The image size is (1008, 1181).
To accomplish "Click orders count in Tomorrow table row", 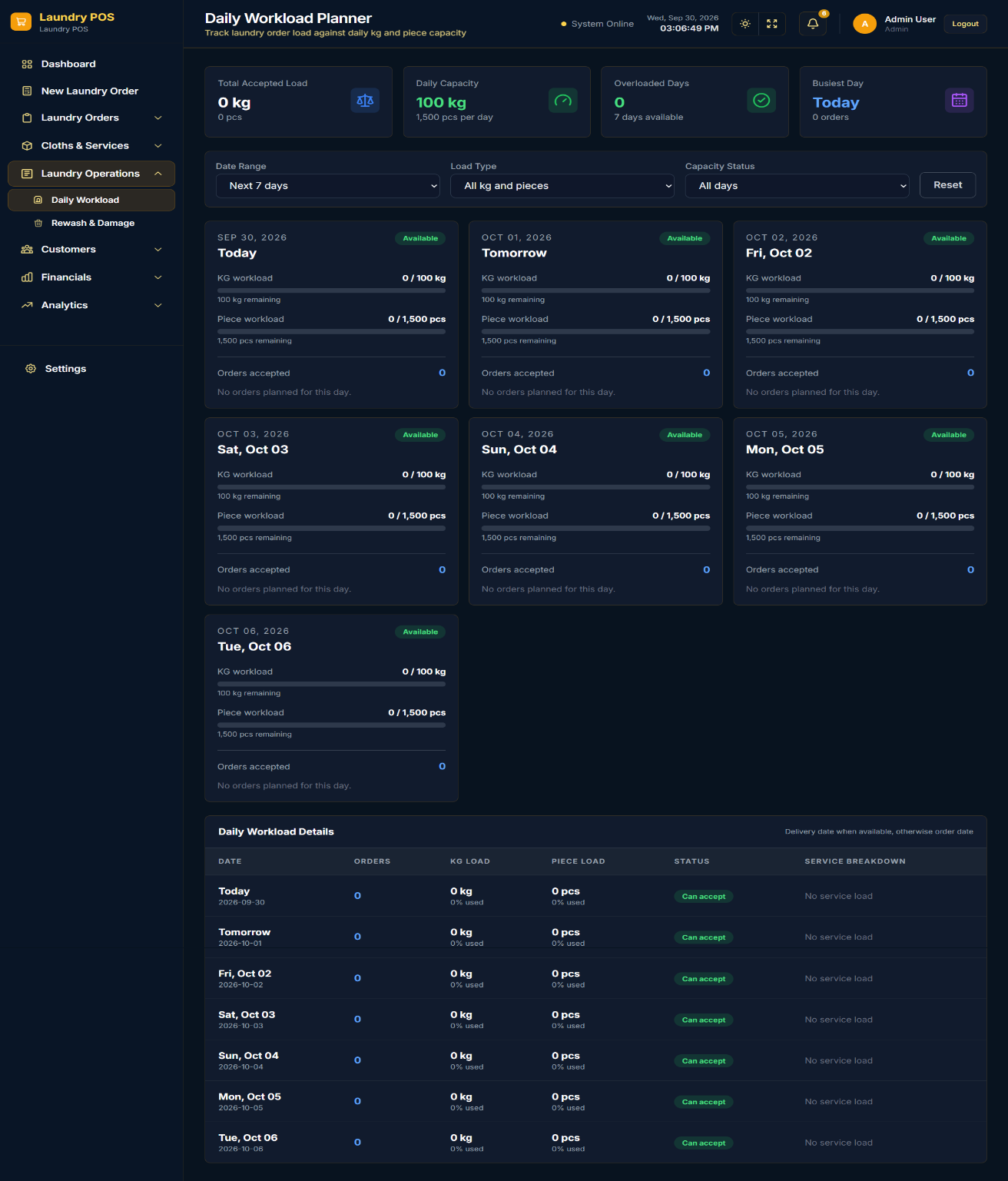I will coord(357,937).
